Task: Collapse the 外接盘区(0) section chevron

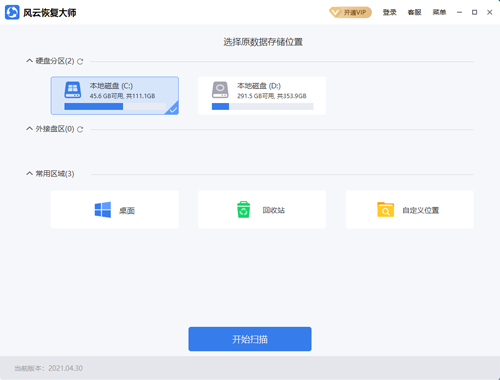Action: click(x=29, y=129)
